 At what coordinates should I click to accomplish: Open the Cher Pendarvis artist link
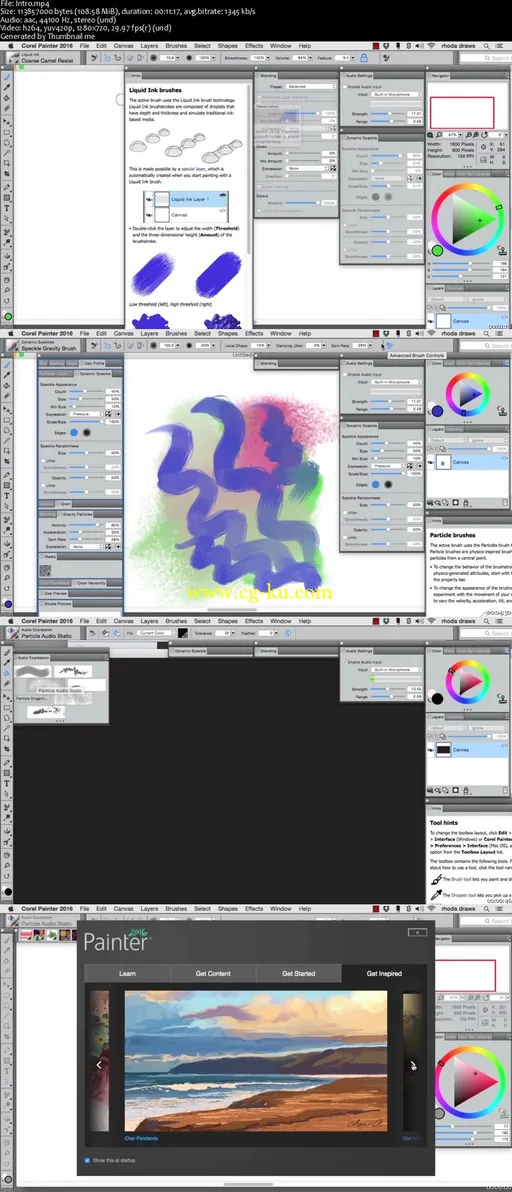coord(142,1138)
